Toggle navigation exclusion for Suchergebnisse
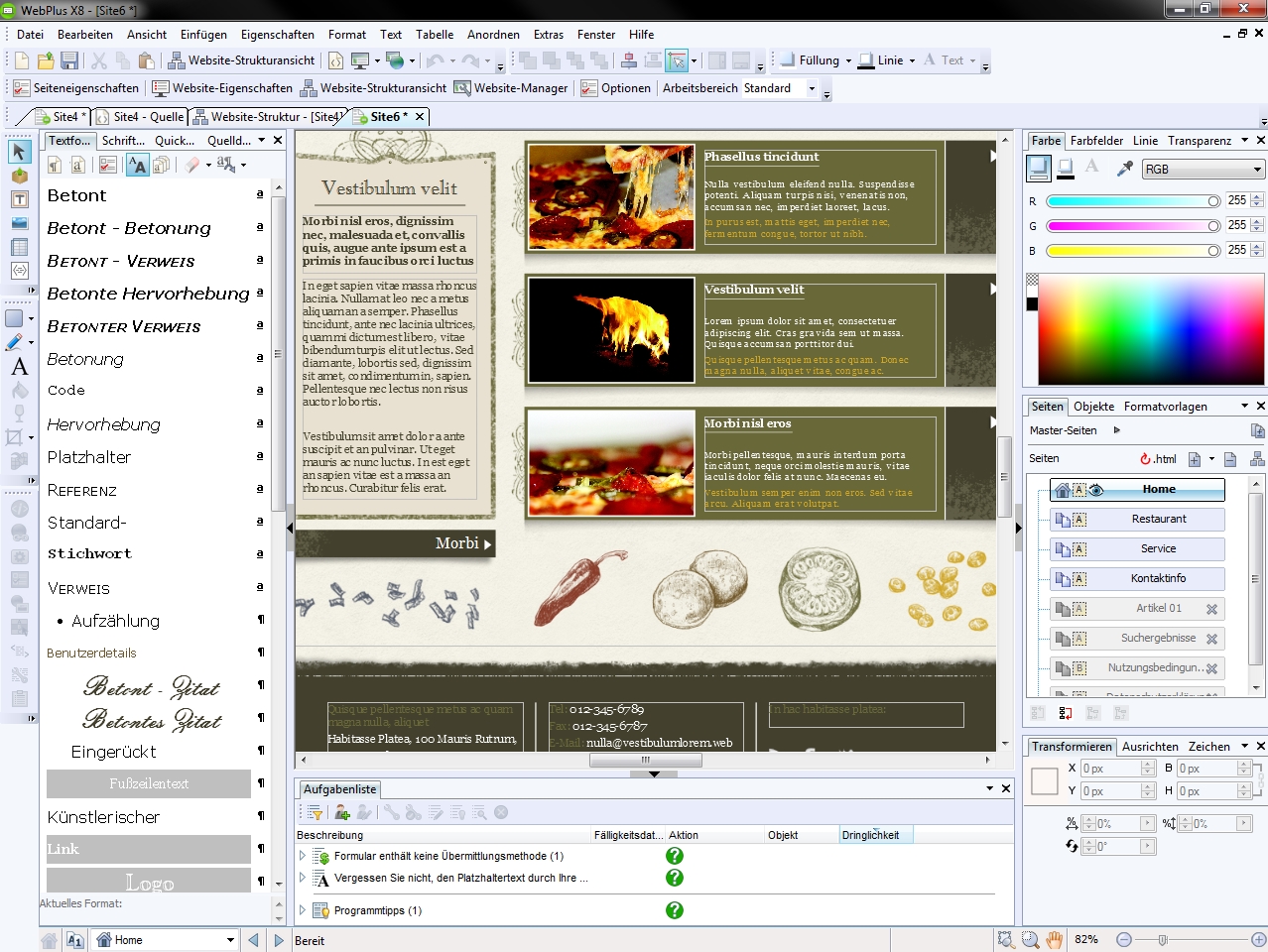The width and height of the screenshot is (1268, 952). pyautogui.click(x=1212, y=638)
